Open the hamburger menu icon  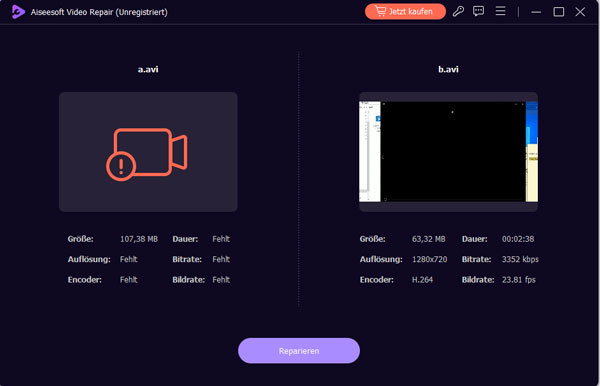pyautogui.click(x=501, y=11)
